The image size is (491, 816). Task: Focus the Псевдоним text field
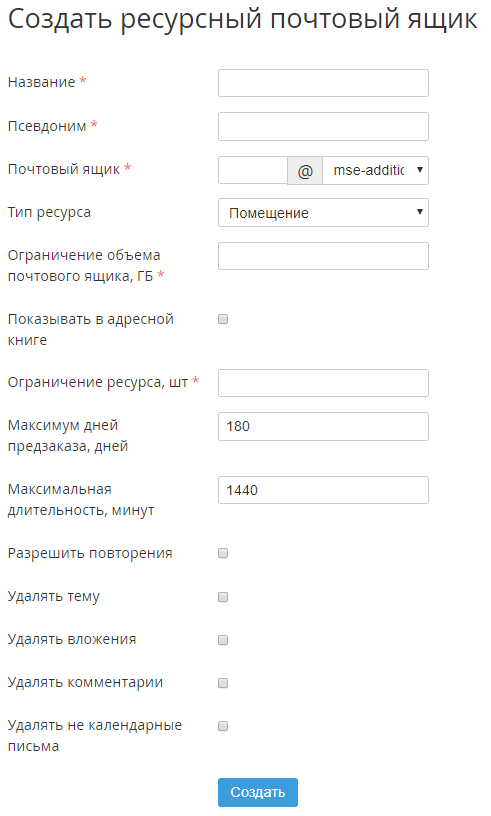(323, 126)
